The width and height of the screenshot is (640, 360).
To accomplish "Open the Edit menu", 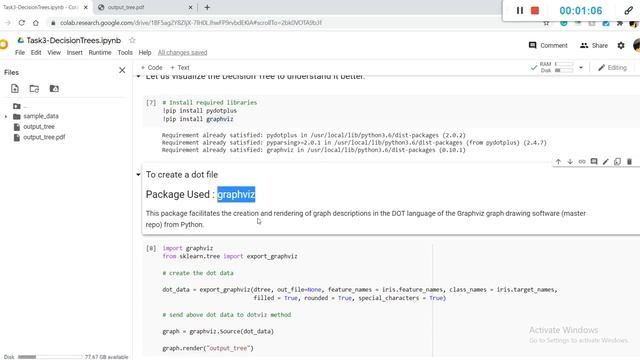I will click(36, 53).
